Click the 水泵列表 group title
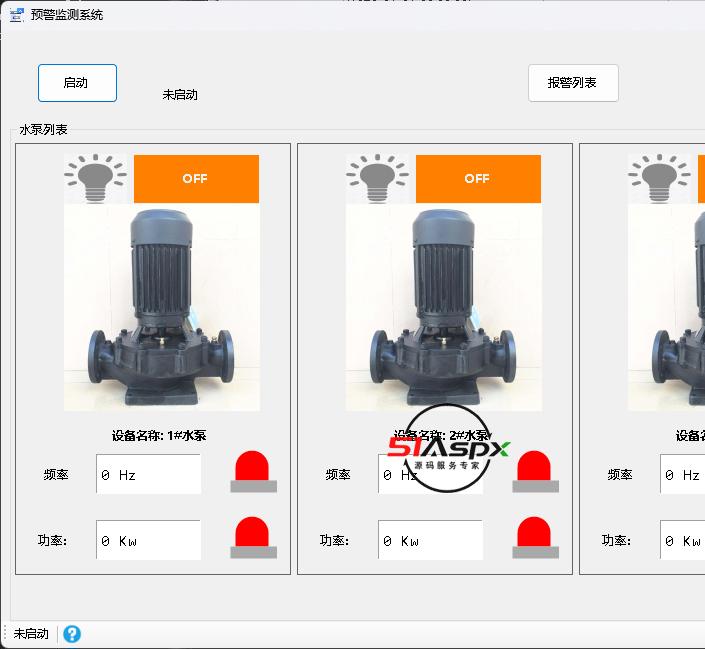This screenshot has width=705, height=649. coord(43,130)
